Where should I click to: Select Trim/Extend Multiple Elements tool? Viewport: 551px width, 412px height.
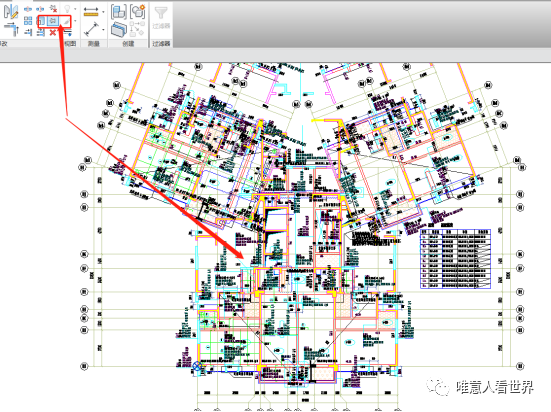tap(40, 33)
